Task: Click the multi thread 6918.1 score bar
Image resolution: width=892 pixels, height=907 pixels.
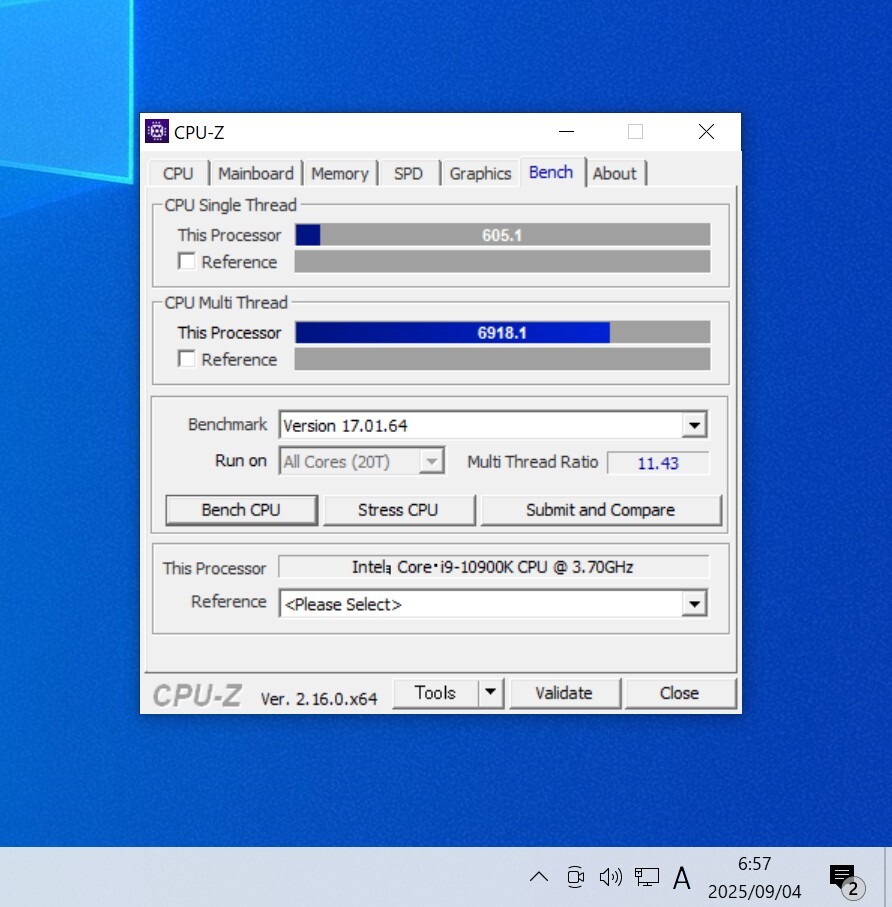Action: coord(502,333)
